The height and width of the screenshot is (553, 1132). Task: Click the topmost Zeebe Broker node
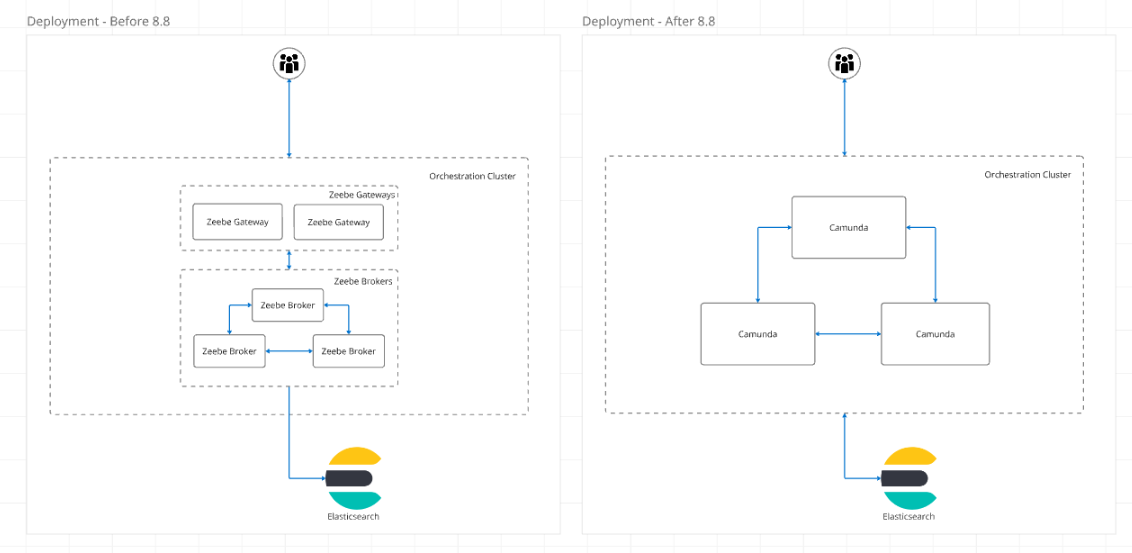287,305
